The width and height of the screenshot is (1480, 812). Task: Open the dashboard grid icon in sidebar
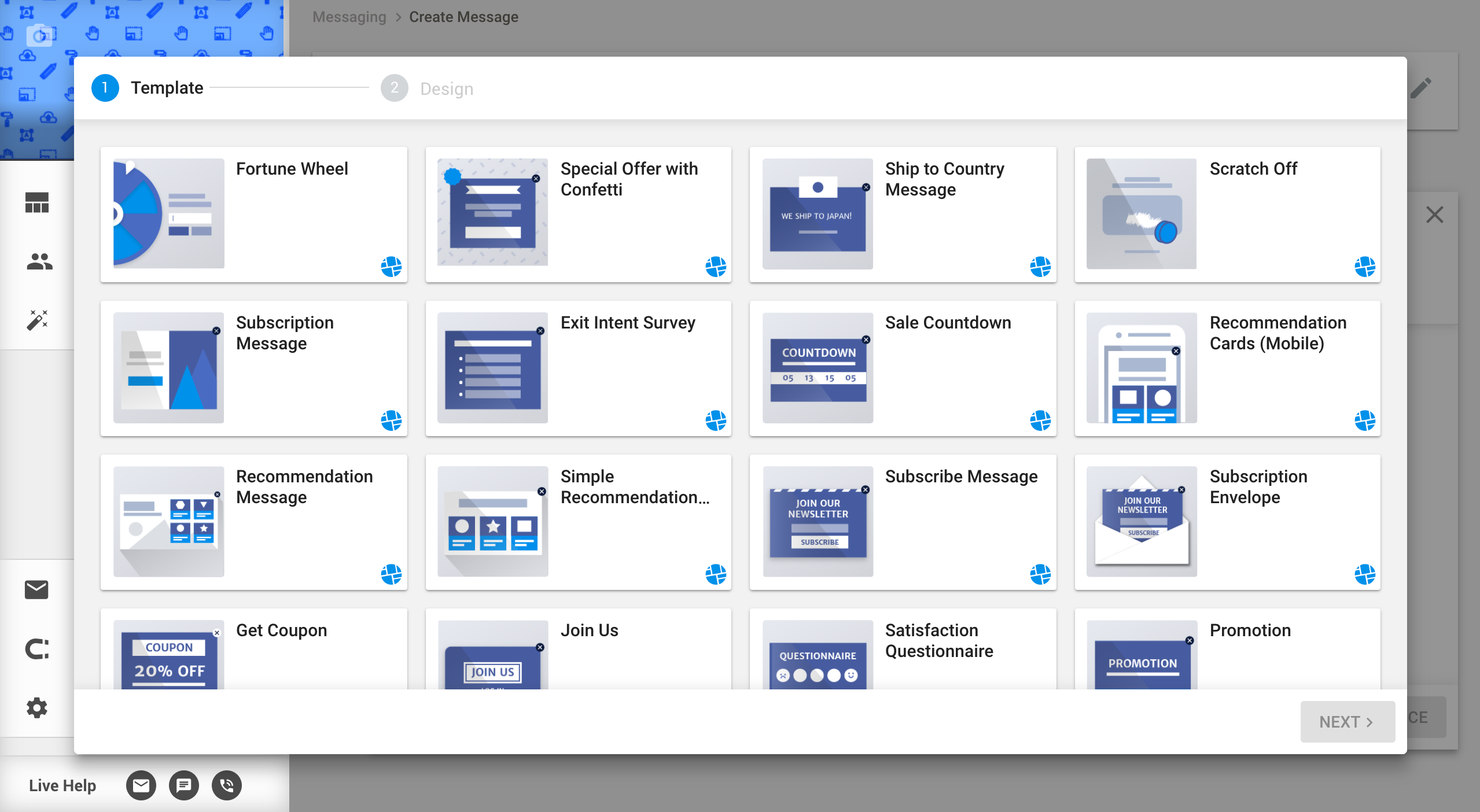pyautogui.click(x=37, y=202)
